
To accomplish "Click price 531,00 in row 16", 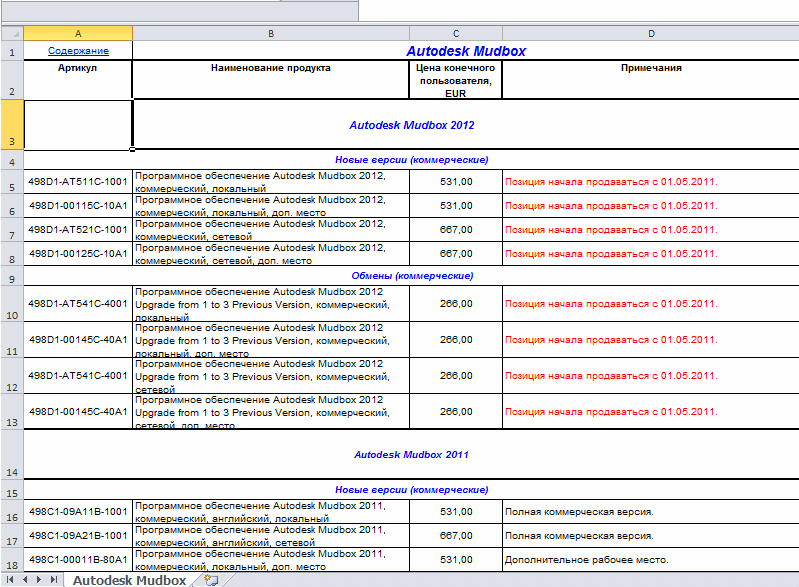I will (x=456, y=512).
